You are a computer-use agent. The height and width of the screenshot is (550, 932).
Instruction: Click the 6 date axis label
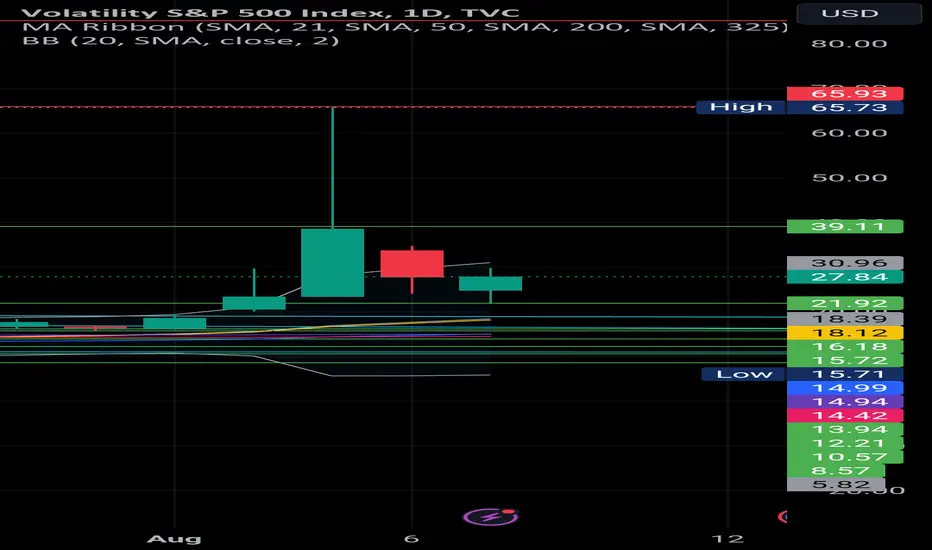[x=411, y=539]
